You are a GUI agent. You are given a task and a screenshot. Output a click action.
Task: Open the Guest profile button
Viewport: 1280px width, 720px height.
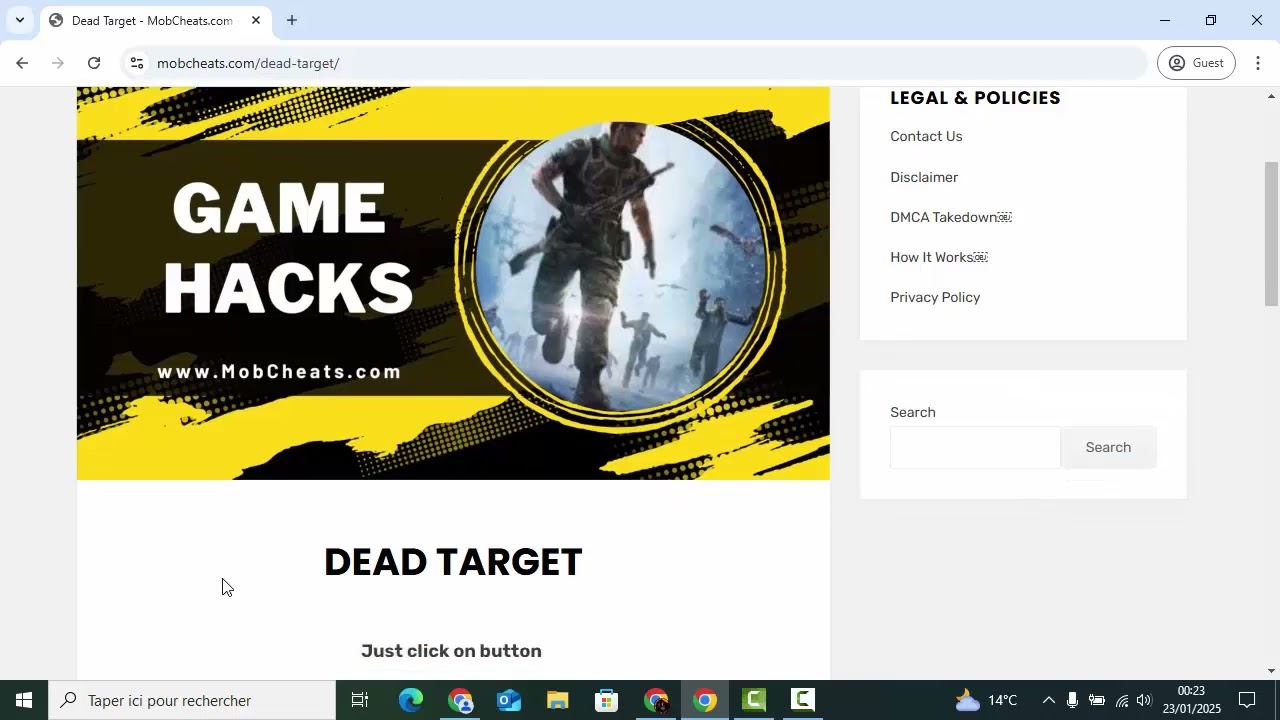tap(1197, 63)
